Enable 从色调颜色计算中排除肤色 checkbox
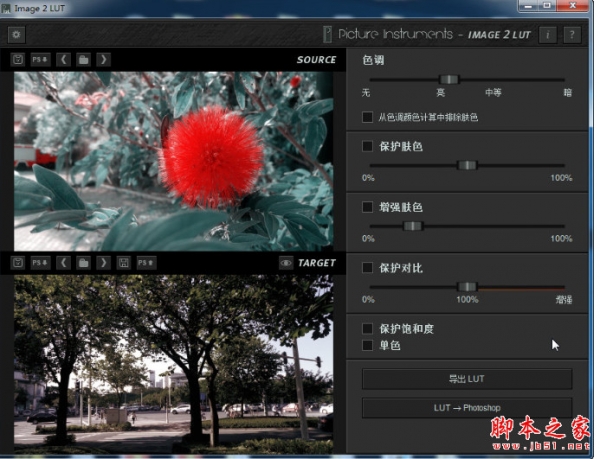 pyautogui.click(x=368, y=117)
